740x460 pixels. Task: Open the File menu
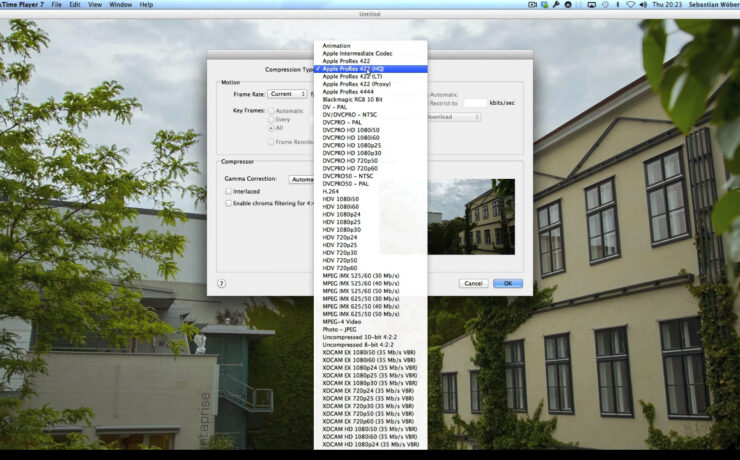click(57, 5)
